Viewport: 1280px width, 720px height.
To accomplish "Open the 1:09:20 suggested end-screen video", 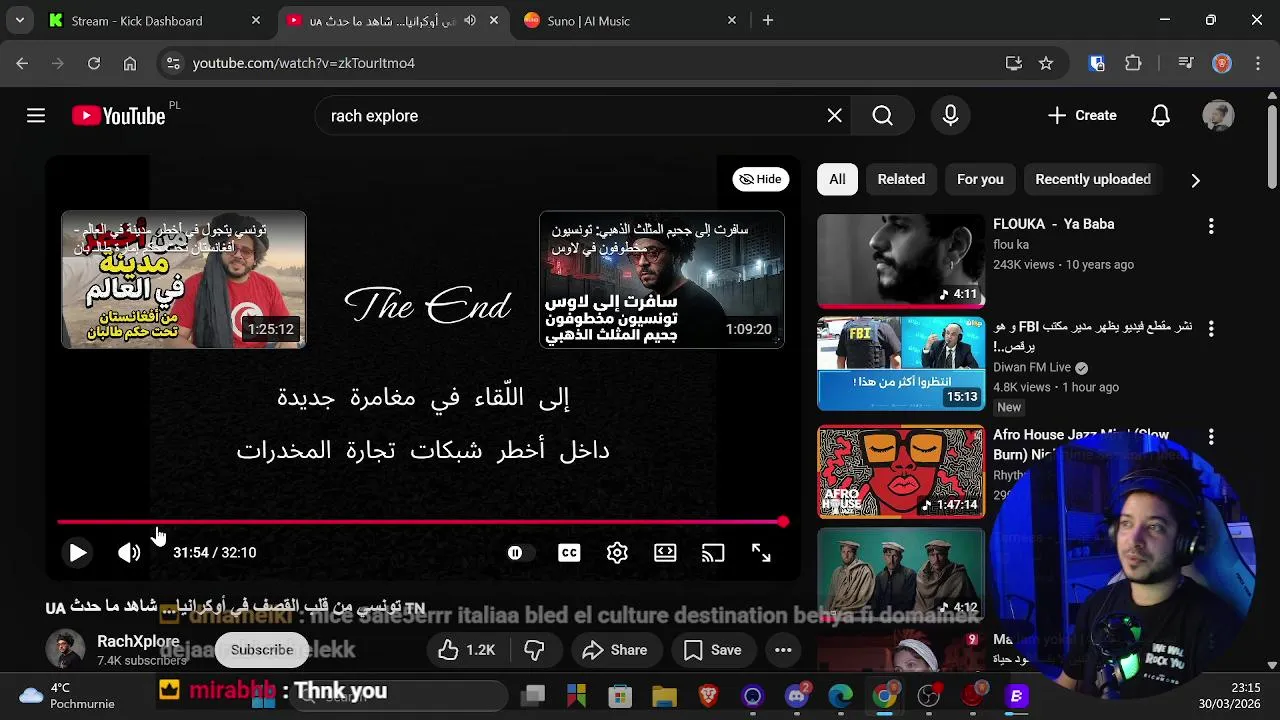I will (662, 279).
